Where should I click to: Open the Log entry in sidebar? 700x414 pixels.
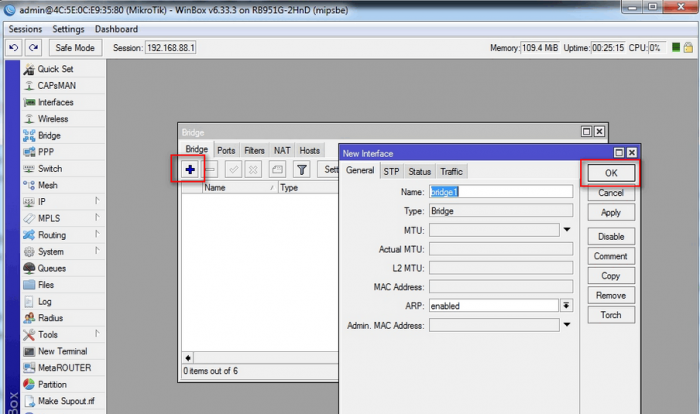45,302
